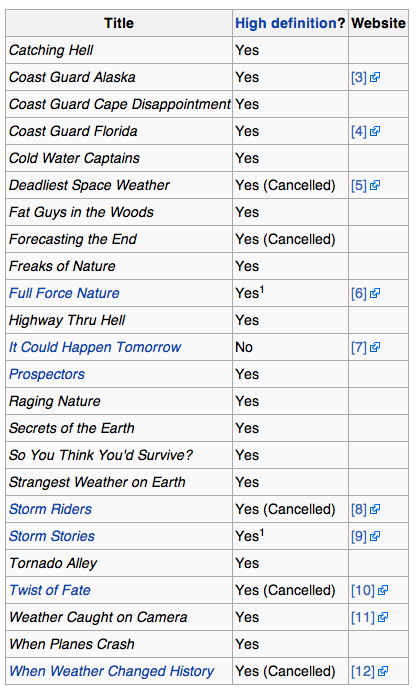Click external link icon beside reference [4]

375,131
